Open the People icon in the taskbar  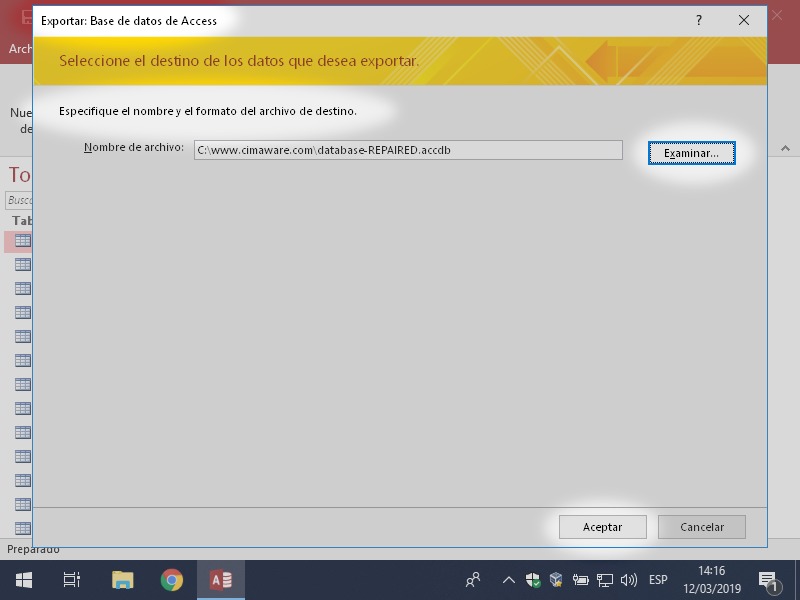473,580
